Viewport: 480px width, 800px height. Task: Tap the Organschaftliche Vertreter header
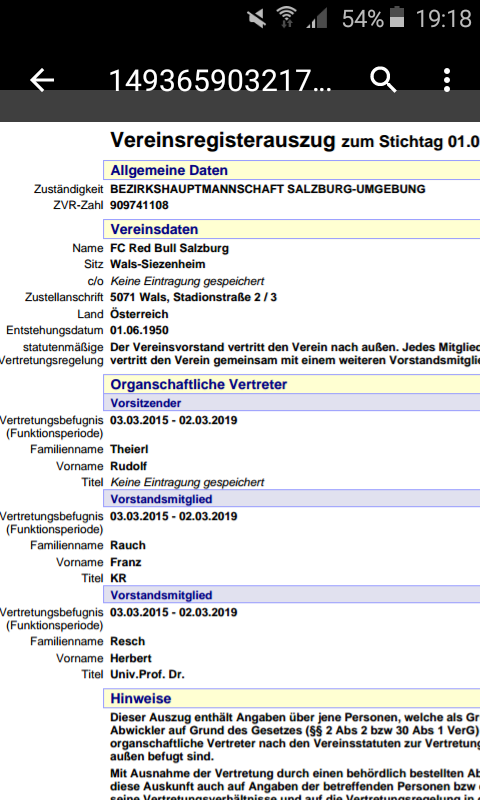pyautogui.click(x=291, y=384)
